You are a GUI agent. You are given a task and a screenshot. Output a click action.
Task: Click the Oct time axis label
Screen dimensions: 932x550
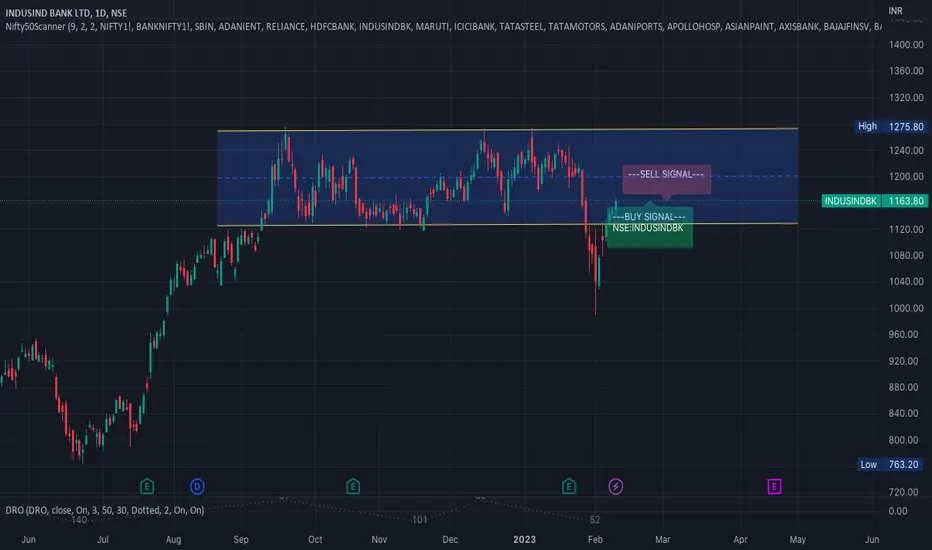coord(315,539)
